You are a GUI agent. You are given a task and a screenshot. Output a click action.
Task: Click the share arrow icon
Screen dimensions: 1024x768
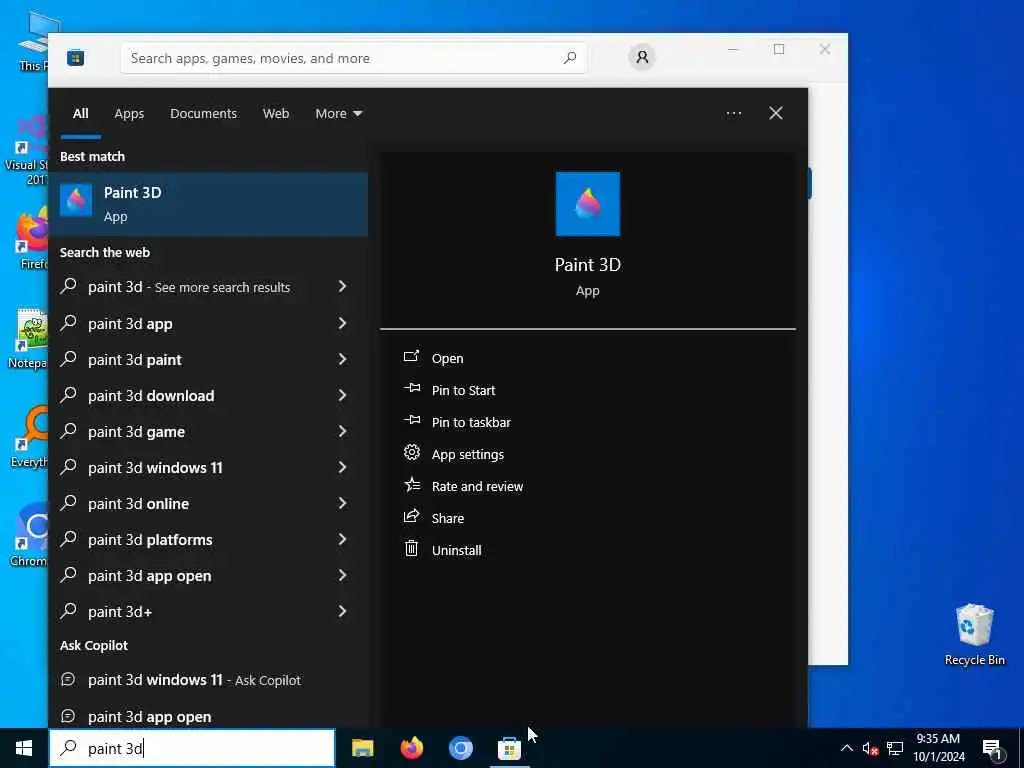(x=411, y=516)
